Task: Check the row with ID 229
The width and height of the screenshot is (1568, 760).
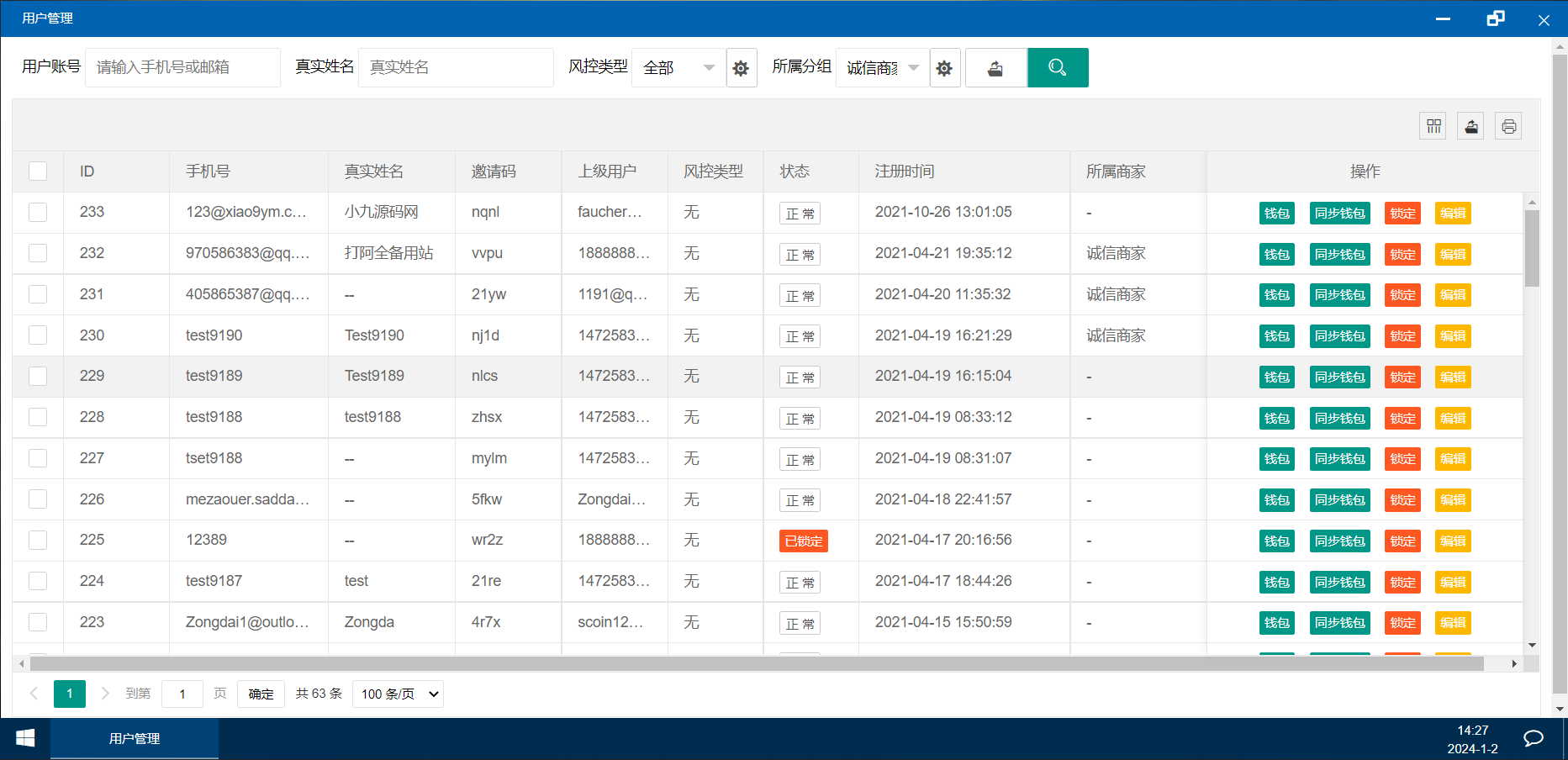Action: pos(38,376)
